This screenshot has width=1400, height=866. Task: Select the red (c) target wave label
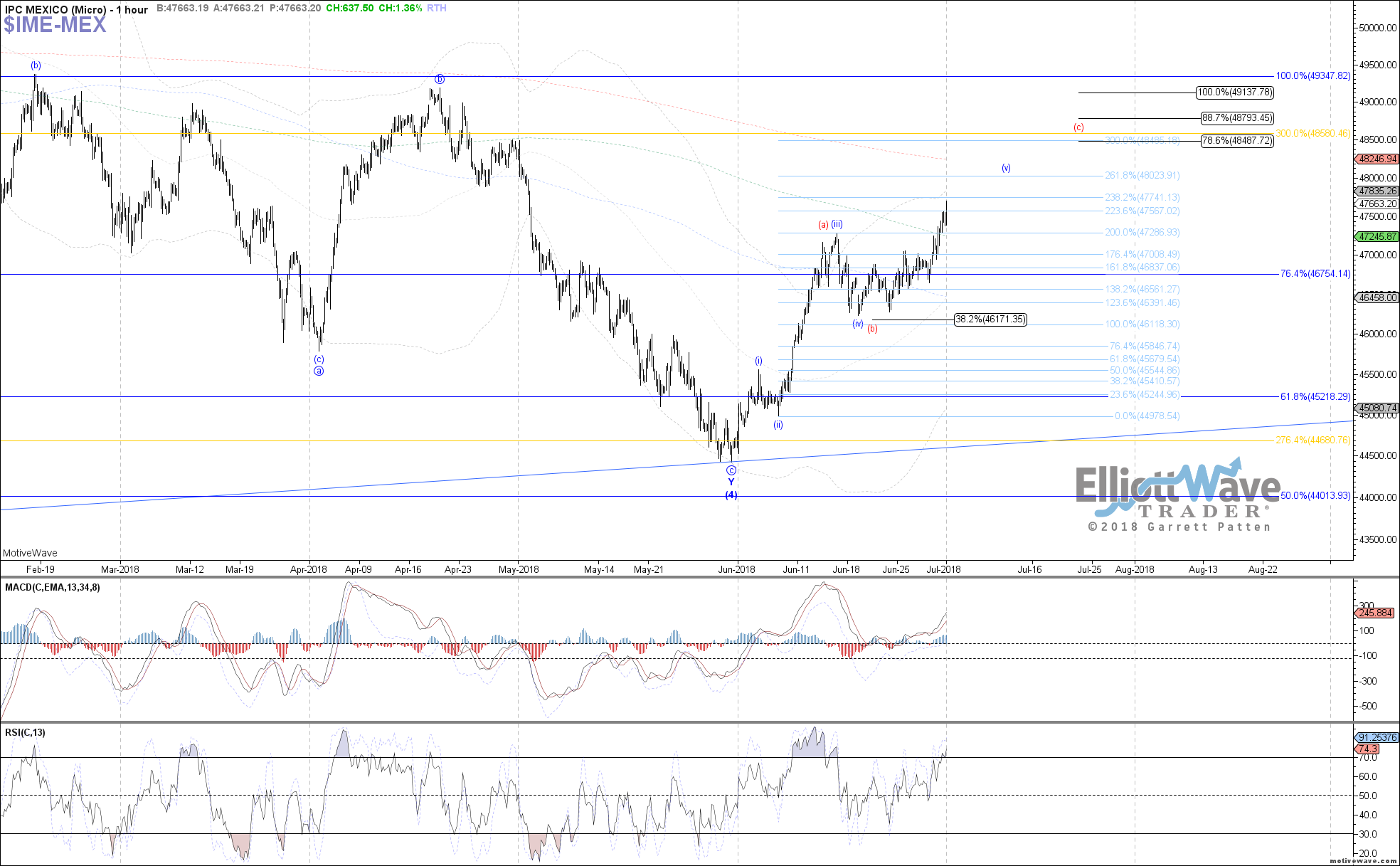tap(1078, 127)
